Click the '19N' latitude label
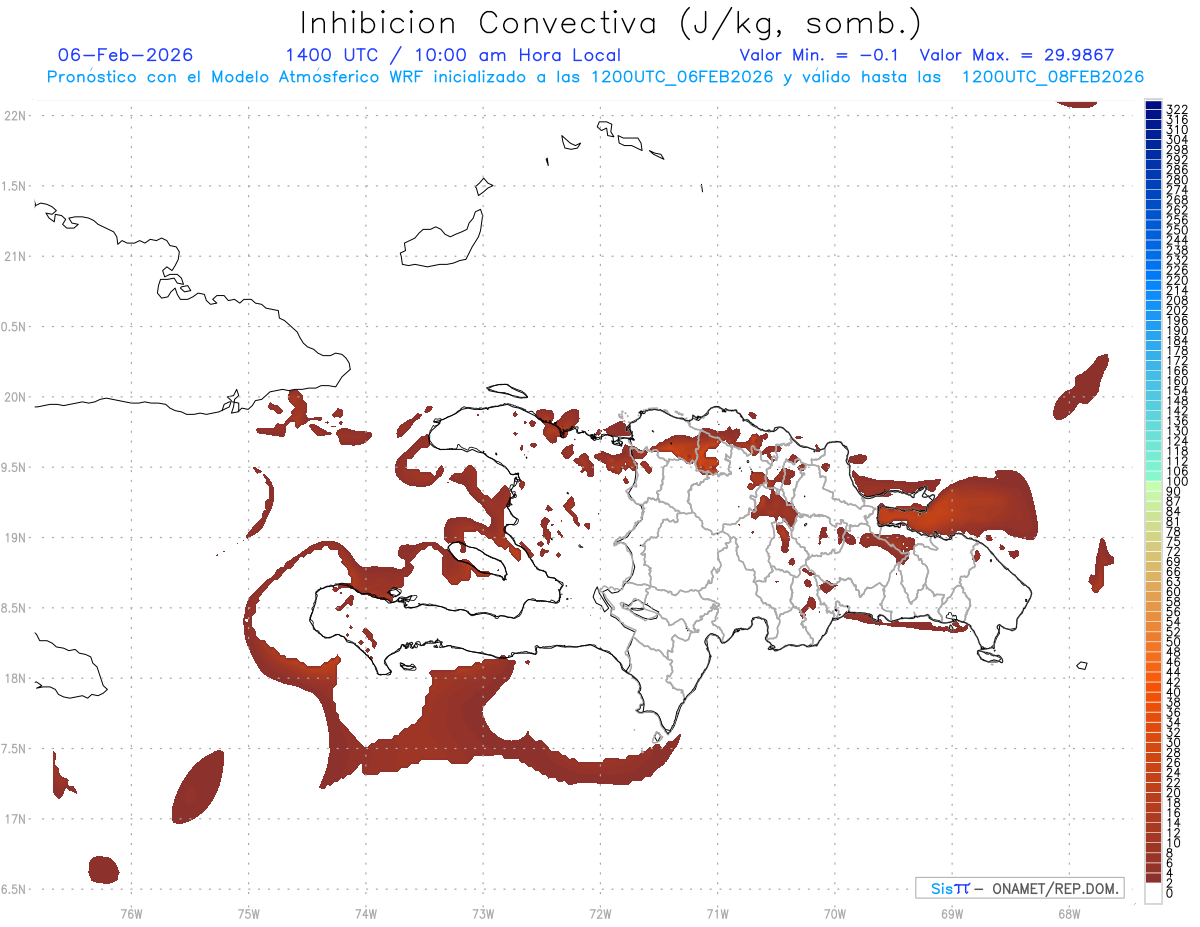 14,537
